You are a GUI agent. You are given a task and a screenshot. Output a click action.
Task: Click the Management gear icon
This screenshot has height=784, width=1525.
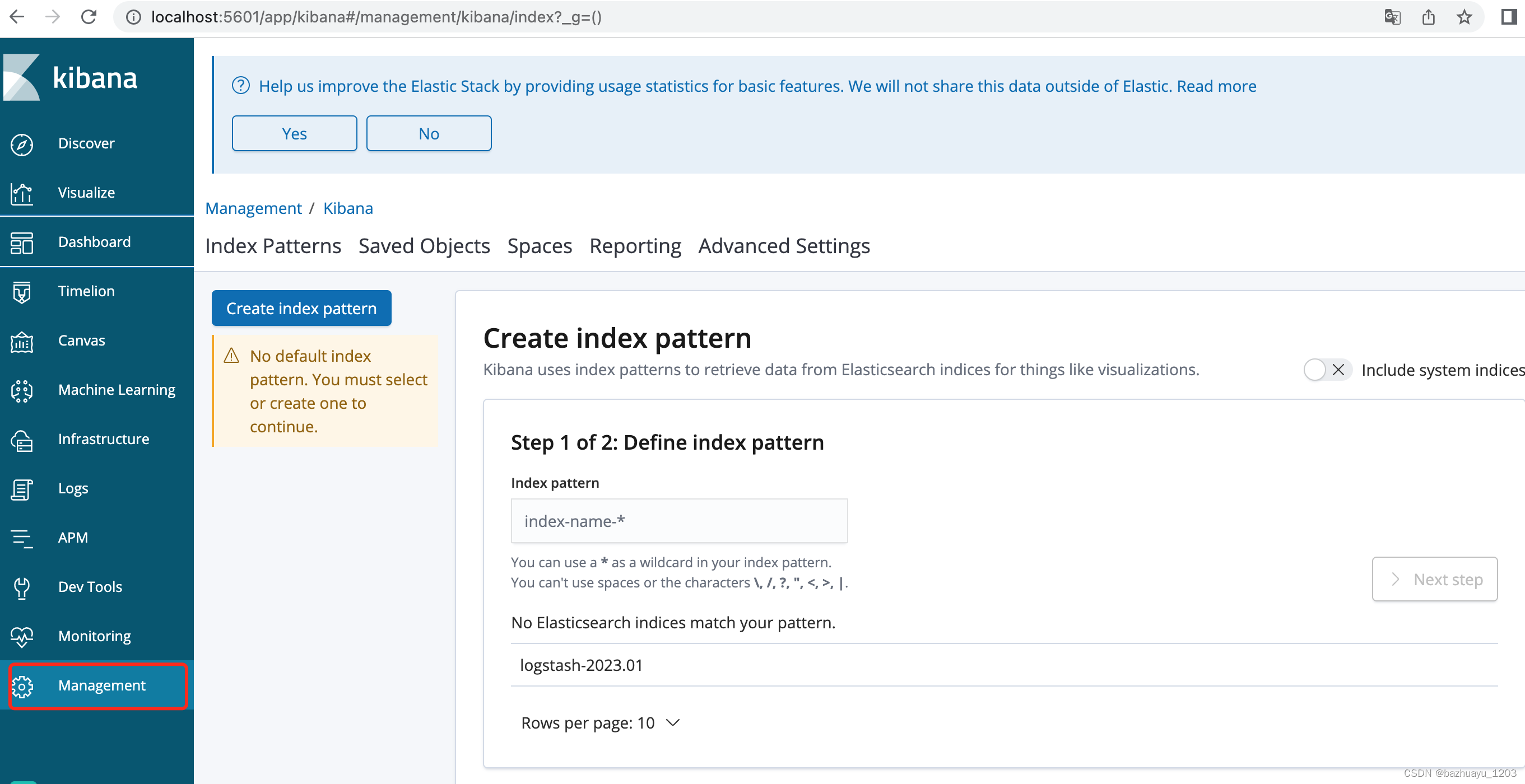tap(22, 687)
